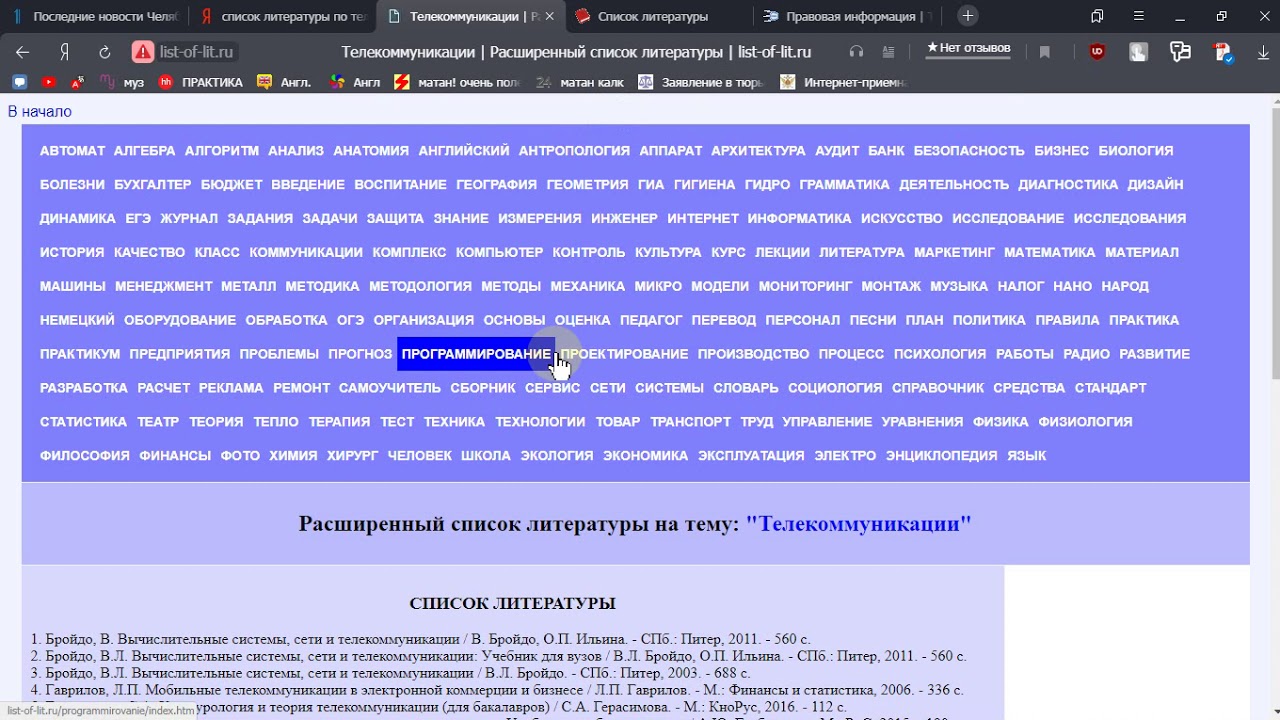Open the 'ФИЛОСОФИЯ' category link
This screenshot has width=1280, height=720.
[x=84, y=456]
